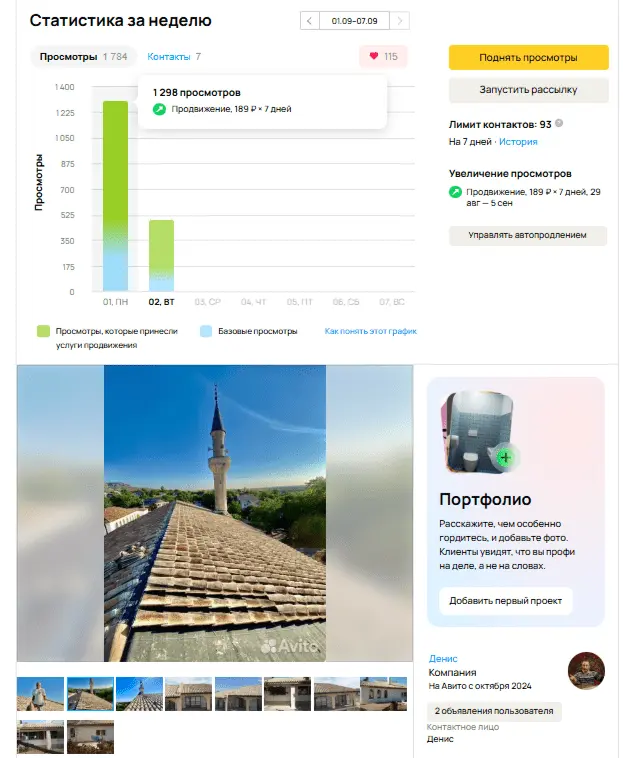Click the Запустить рассылку button
Viewport: 623px width, 758px height.
click(x=528, y=90)
